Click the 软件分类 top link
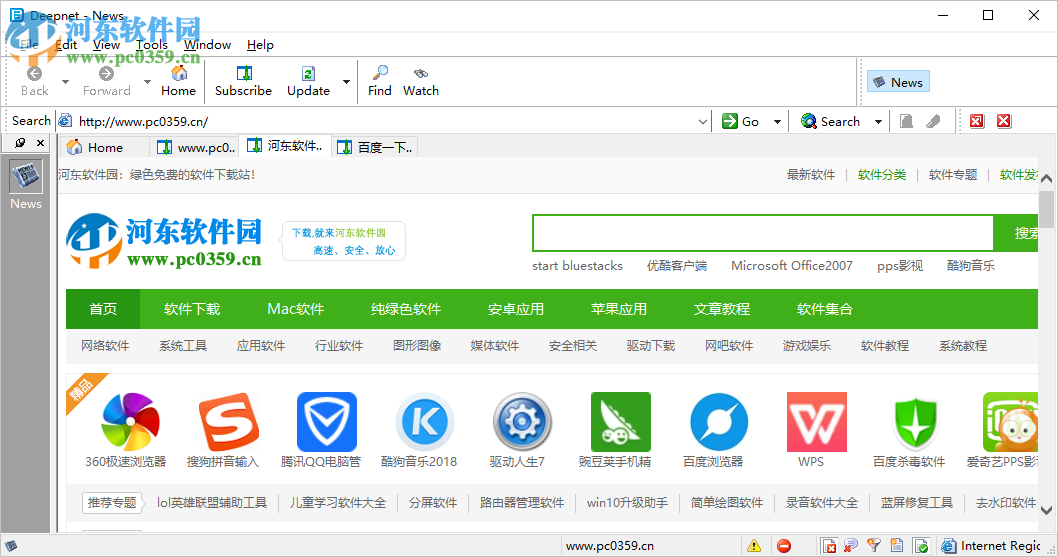 882,175
